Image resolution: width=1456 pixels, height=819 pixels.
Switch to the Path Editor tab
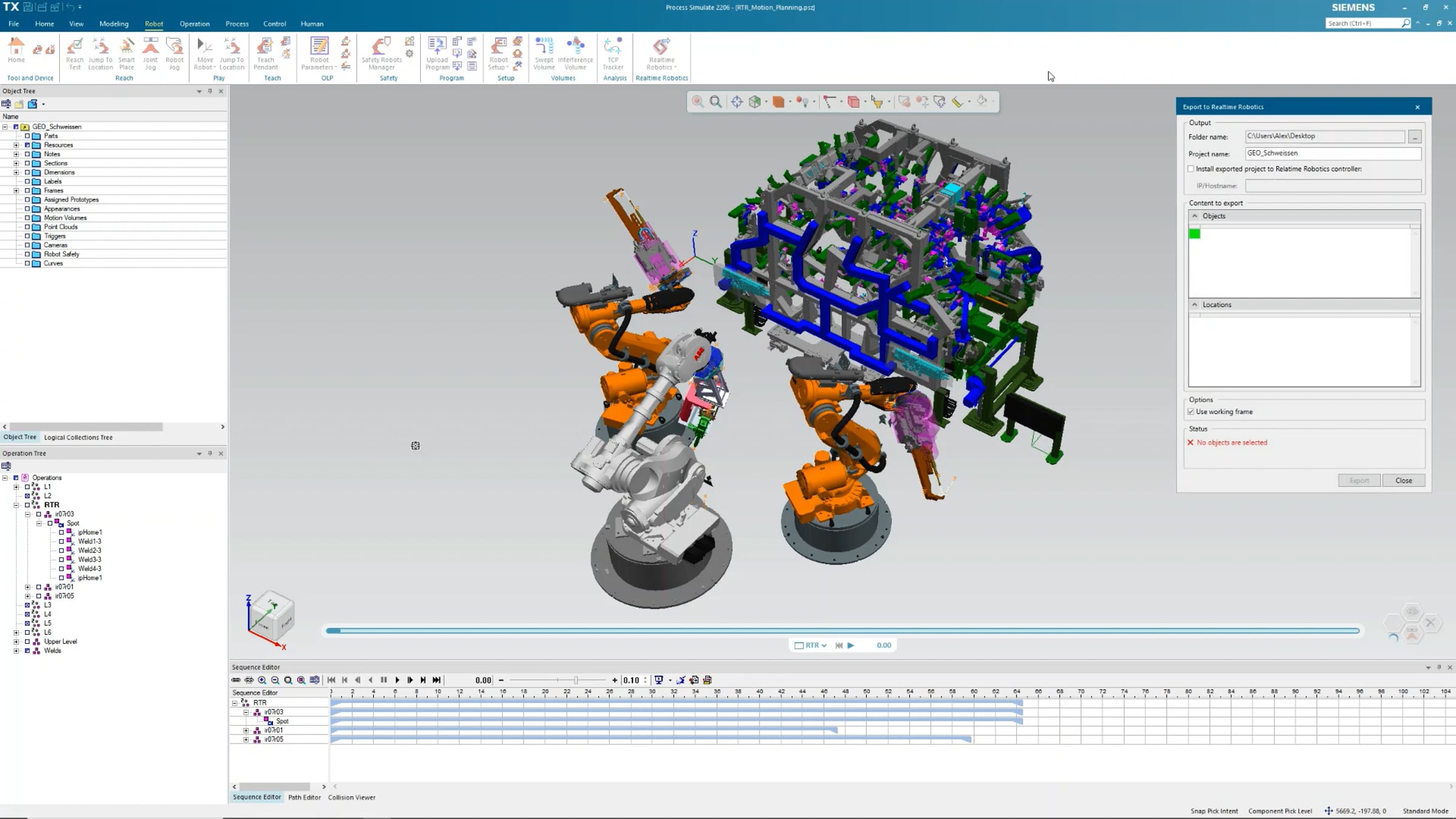tap(304, 797)
